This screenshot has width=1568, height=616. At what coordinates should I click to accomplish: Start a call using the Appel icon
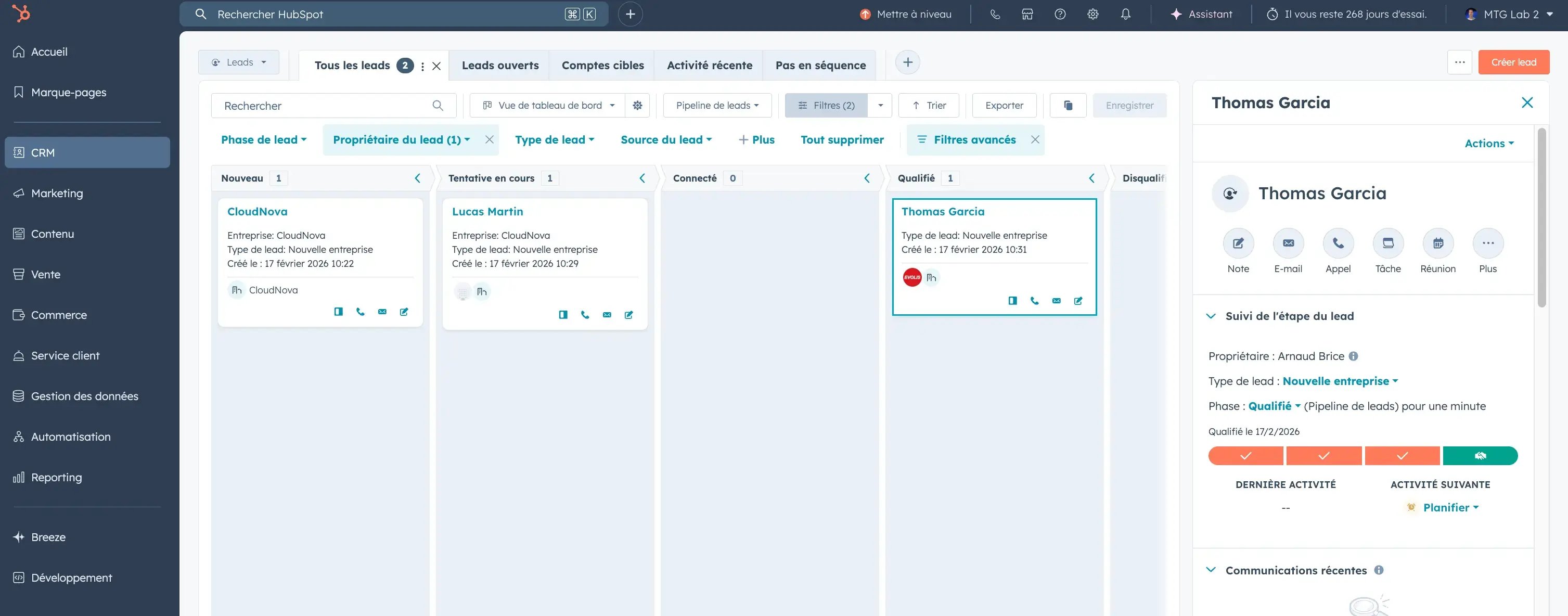pos(1338,243)
